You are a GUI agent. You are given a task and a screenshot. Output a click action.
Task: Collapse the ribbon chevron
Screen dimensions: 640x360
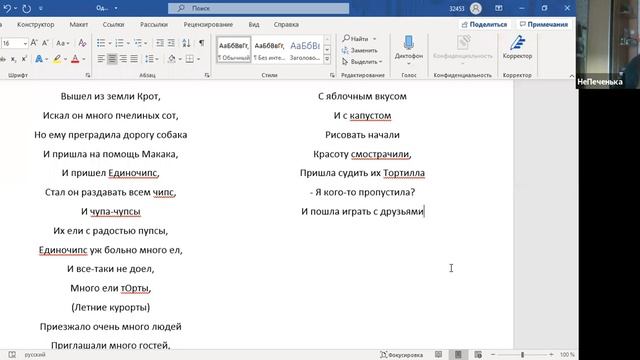[571, 76]
